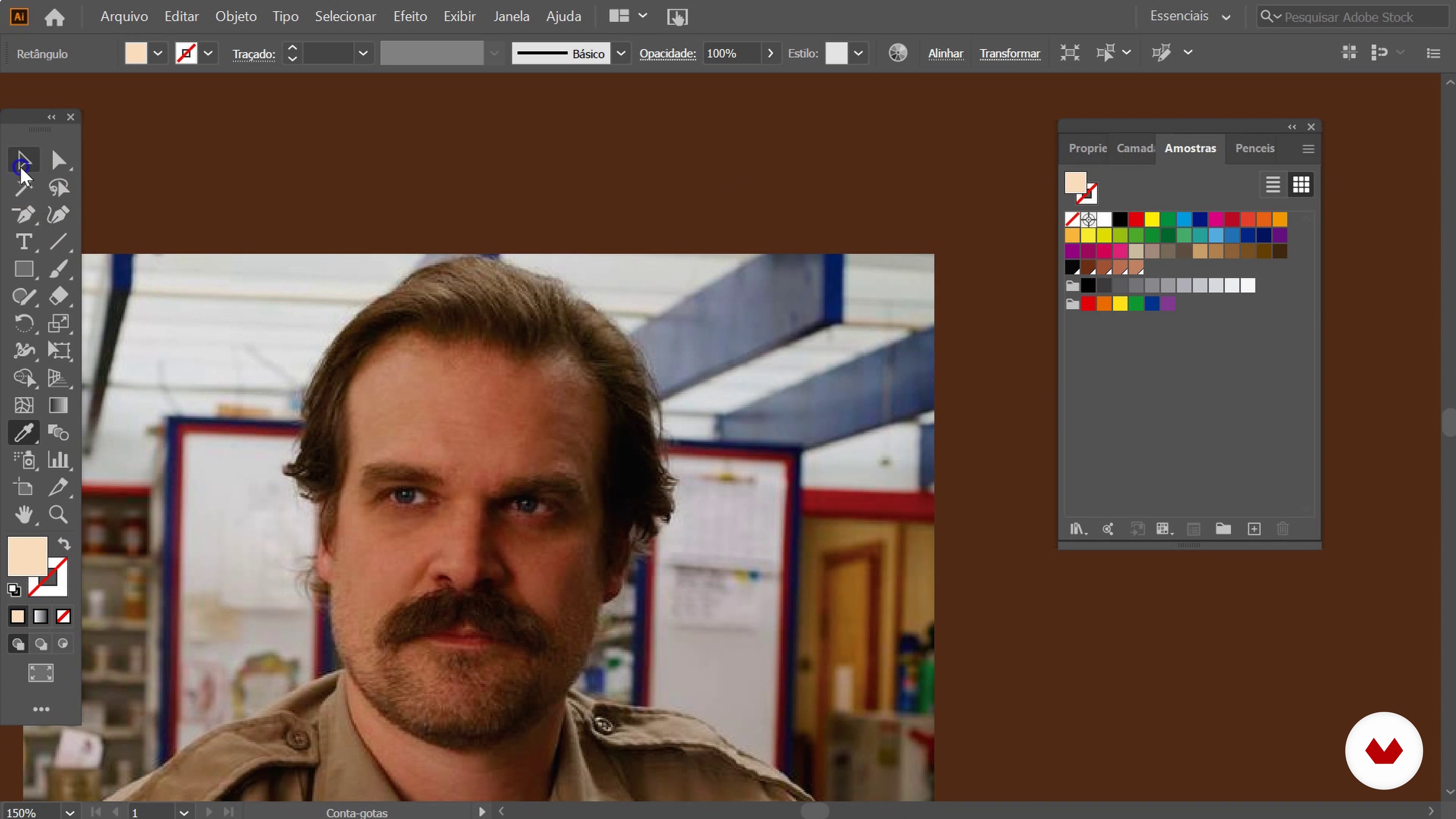This screenshot has height=819, width=1456.
Task: Pick the Paintbrush tool
Action: pyautogui.click(x=59, y=269)
